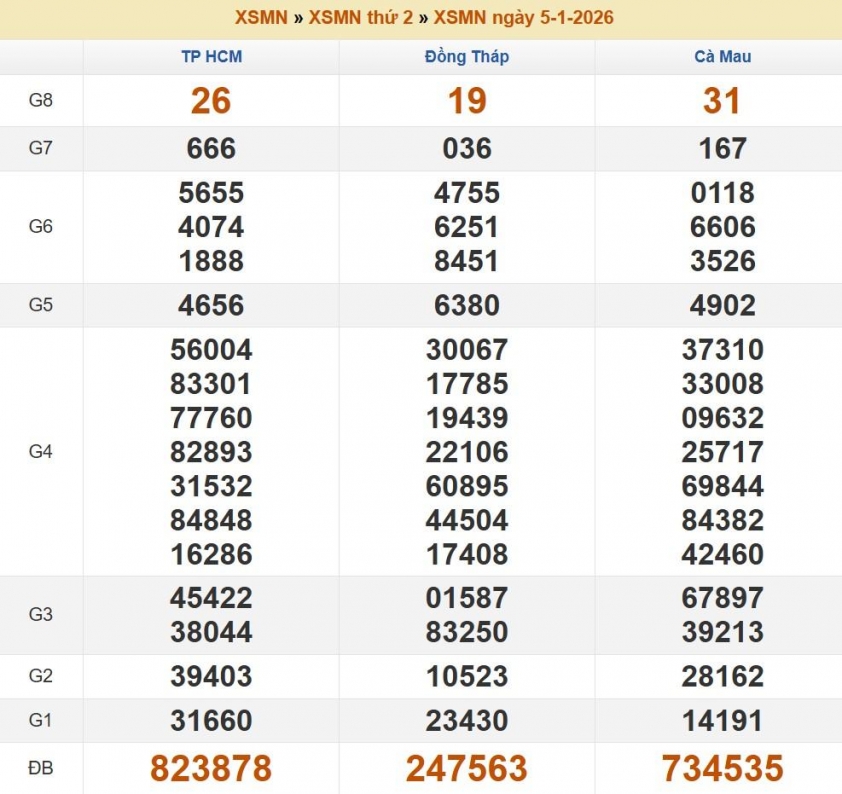842x794 pixels.
Task: Select the G7 row label
Action: tap(41, 148)
